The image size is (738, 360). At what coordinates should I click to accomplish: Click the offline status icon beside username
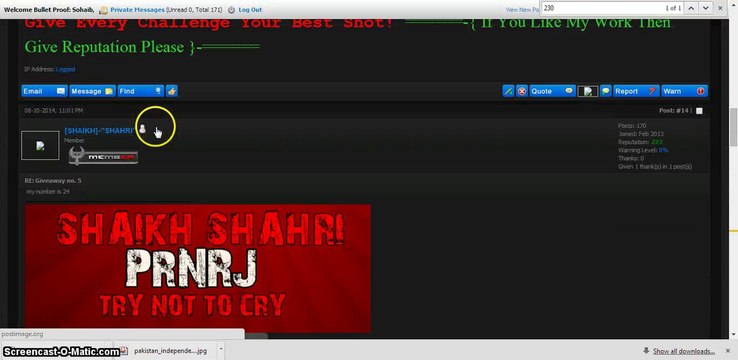(143, 128)
